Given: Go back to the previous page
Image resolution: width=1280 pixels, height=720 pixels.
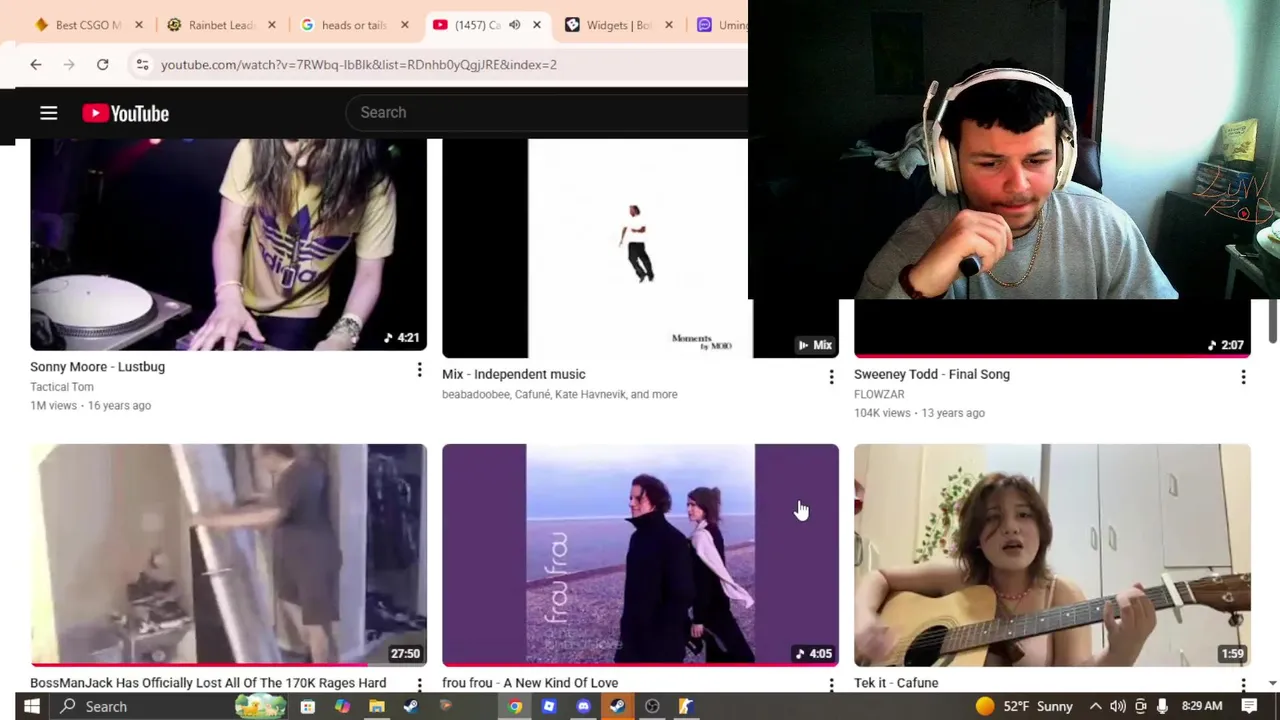Looking at the screenshot, I should 36,64.
